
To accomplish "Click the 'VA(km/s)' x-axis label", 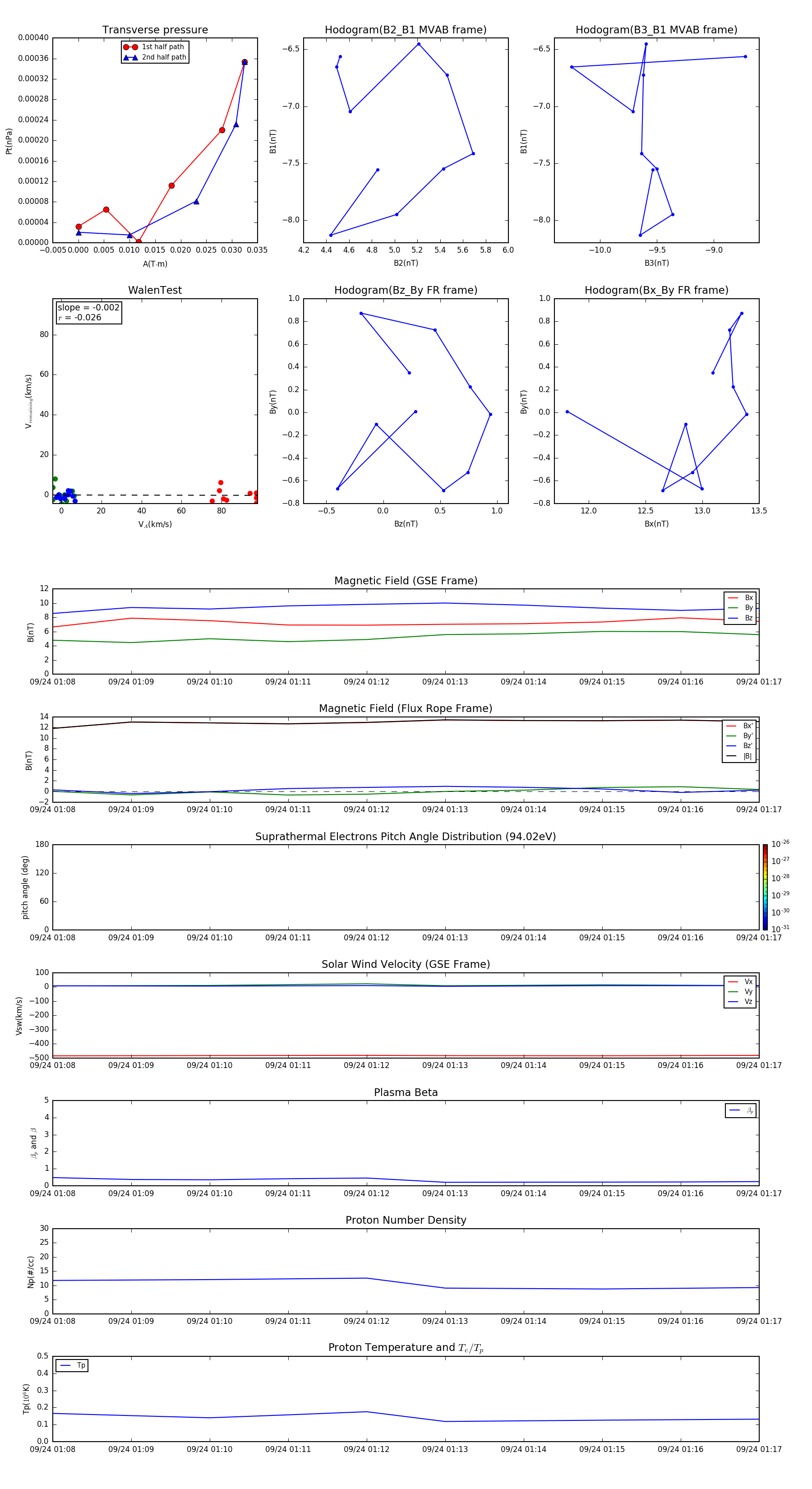I will tap(155, 524).
